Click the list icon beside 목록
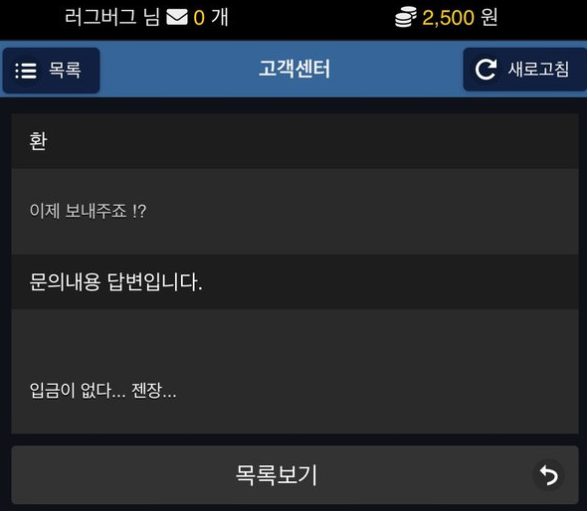Viewport: 587px width, 511px height. (x=26, y=70)
